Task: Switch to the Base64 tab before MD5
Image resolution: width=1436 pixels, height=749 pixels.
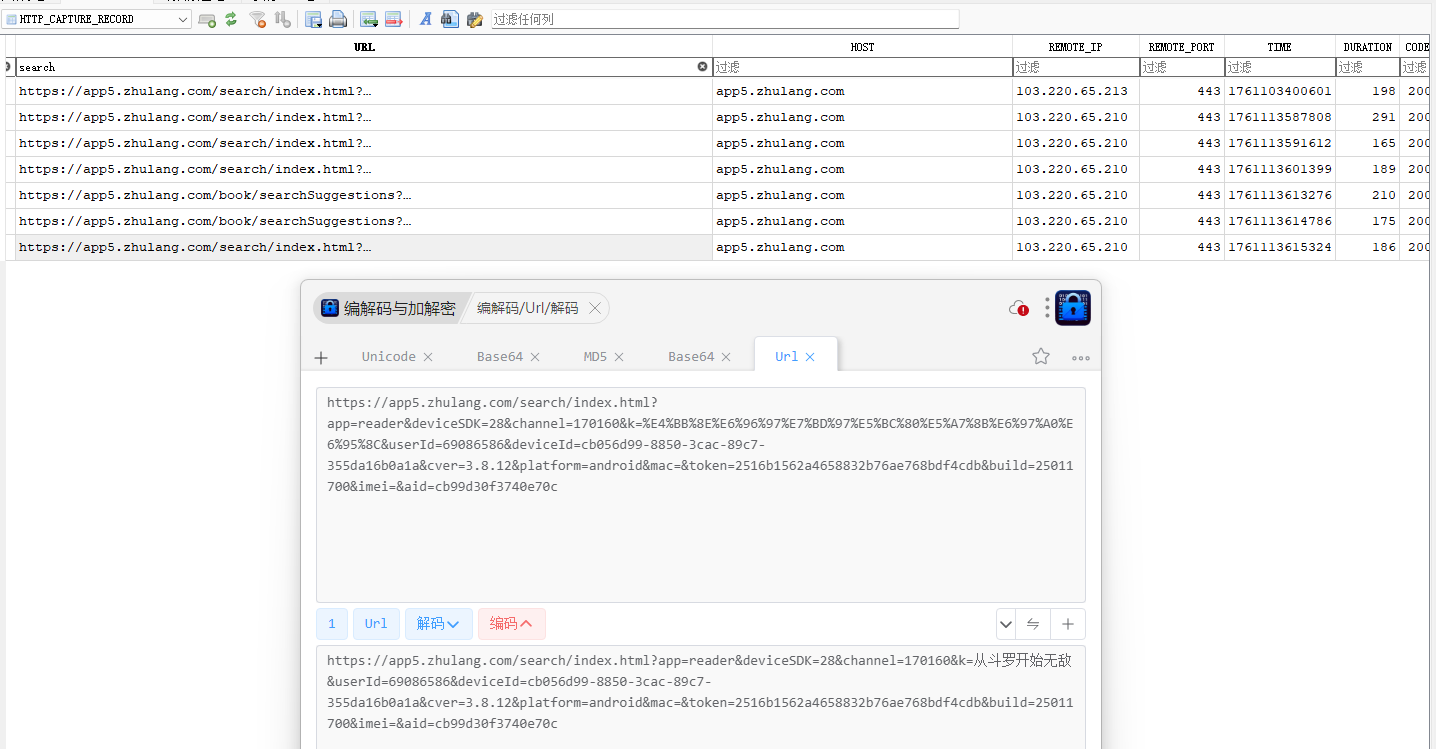Action: point(499,357)
